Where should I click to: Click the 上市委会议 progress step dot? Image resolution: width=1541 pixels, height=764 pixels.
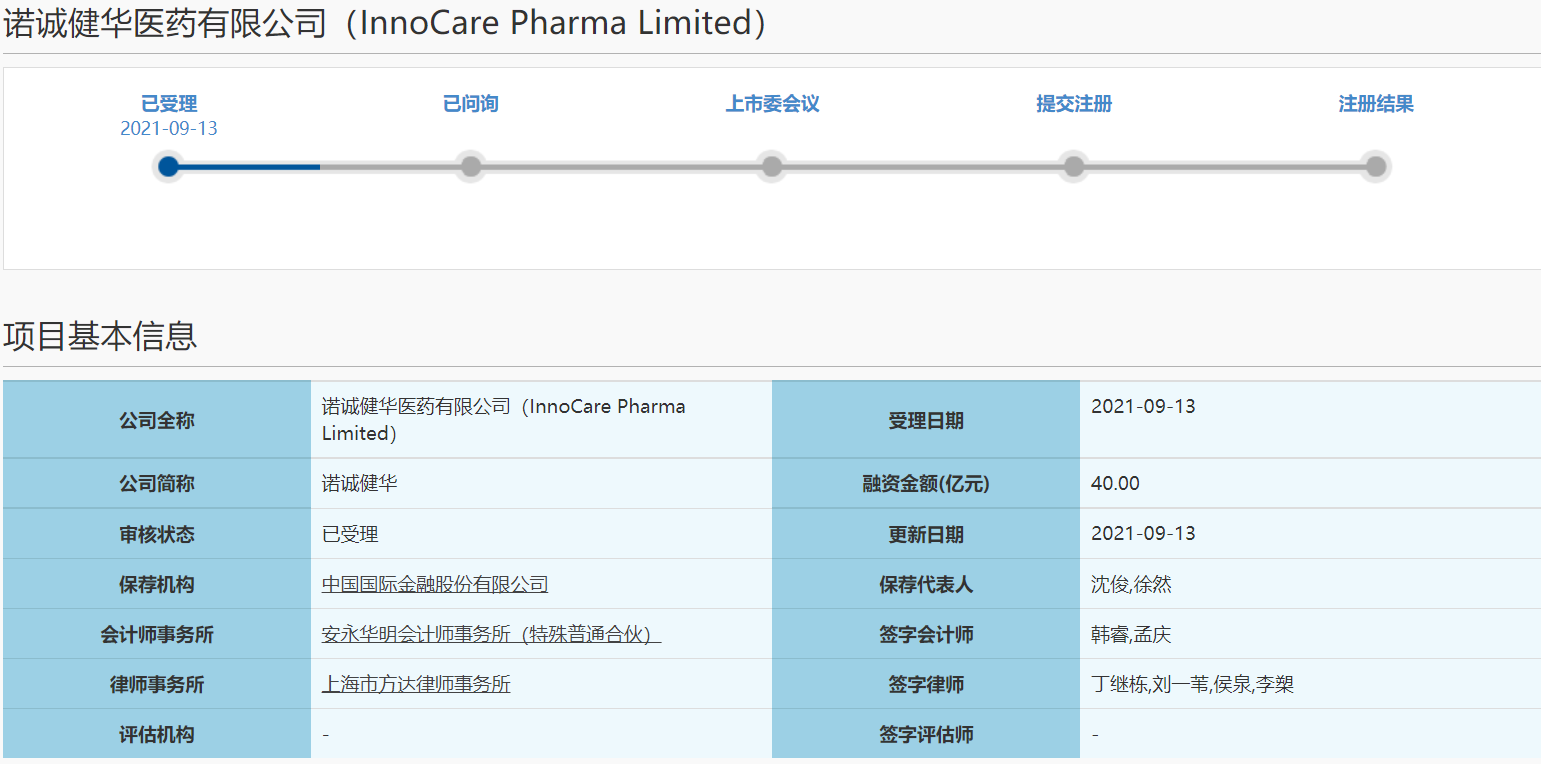tap(772, 166)
